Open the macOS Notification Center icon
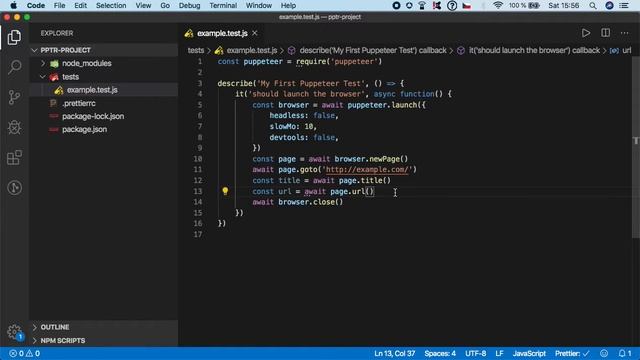 click(624, 5)
